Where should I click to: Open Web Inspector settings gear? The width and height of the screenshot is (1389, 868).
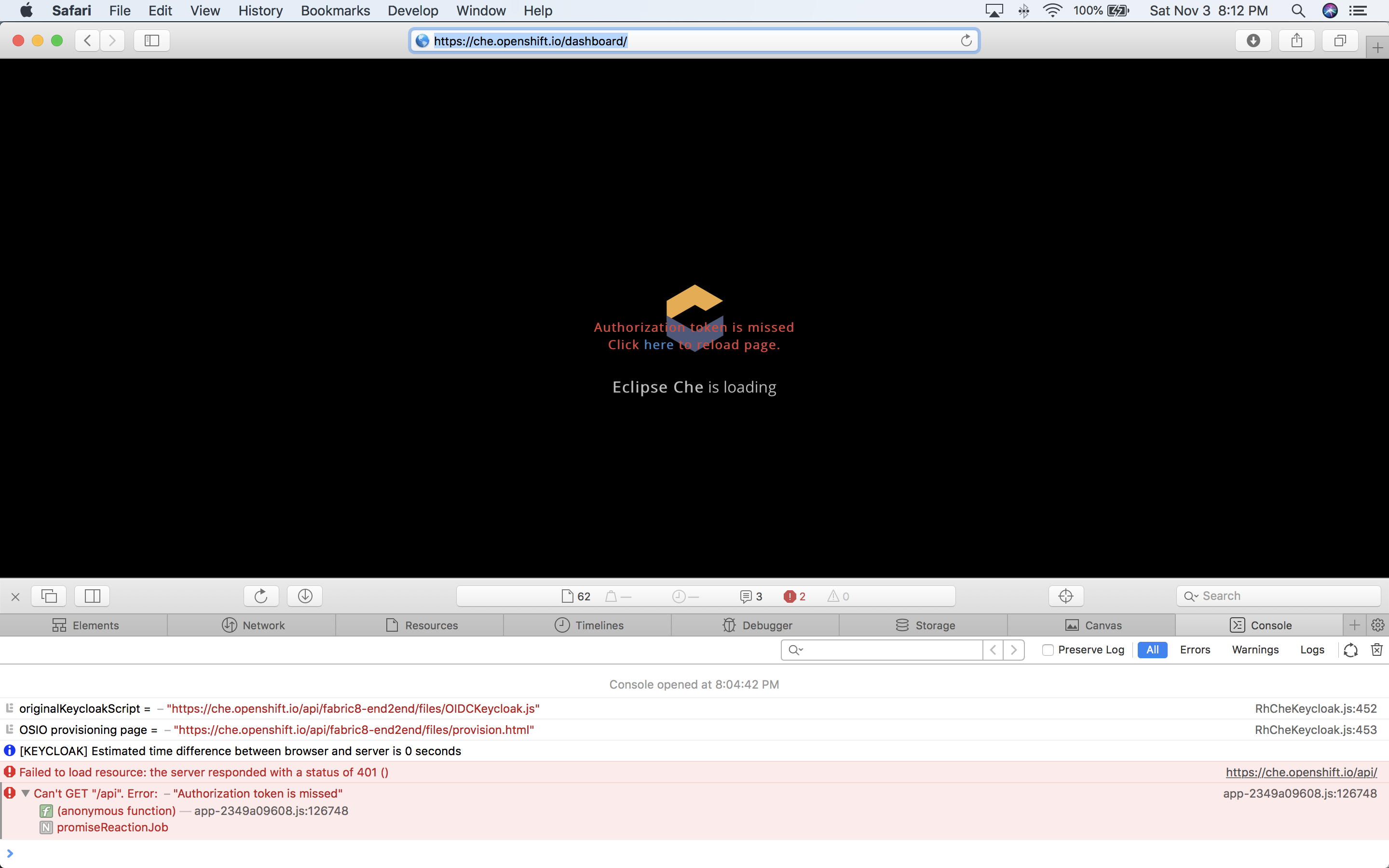coord(1377,625)
